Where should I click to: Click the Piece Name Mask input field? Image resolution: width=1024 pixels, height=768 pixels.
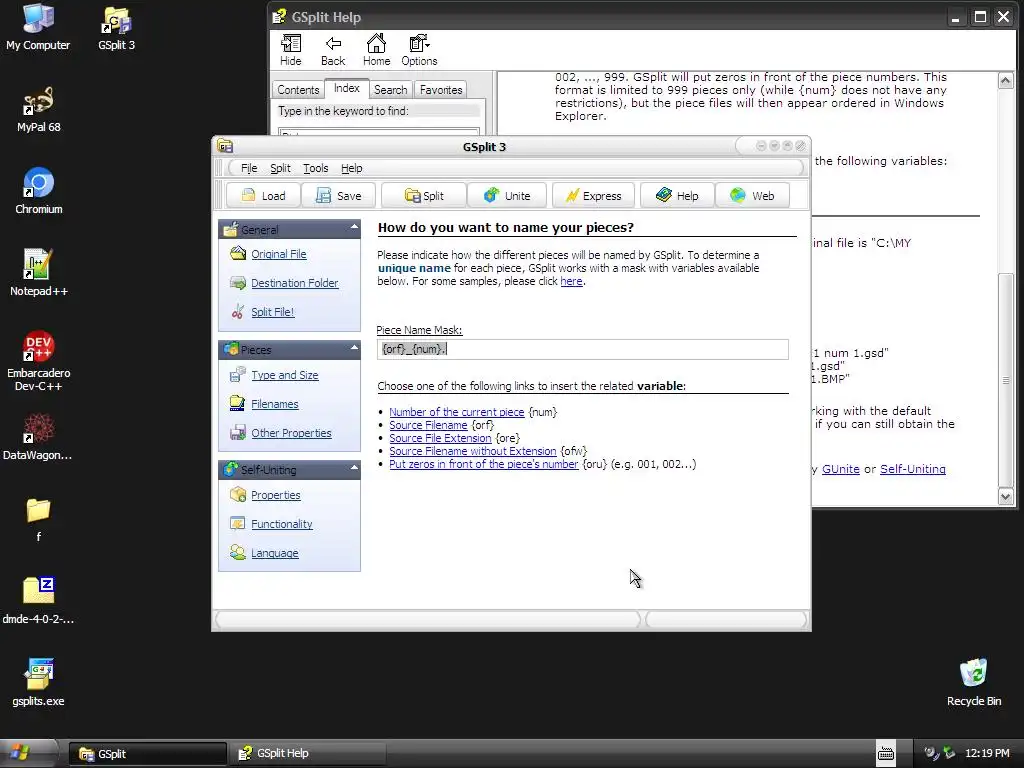[x=583, y=349]
